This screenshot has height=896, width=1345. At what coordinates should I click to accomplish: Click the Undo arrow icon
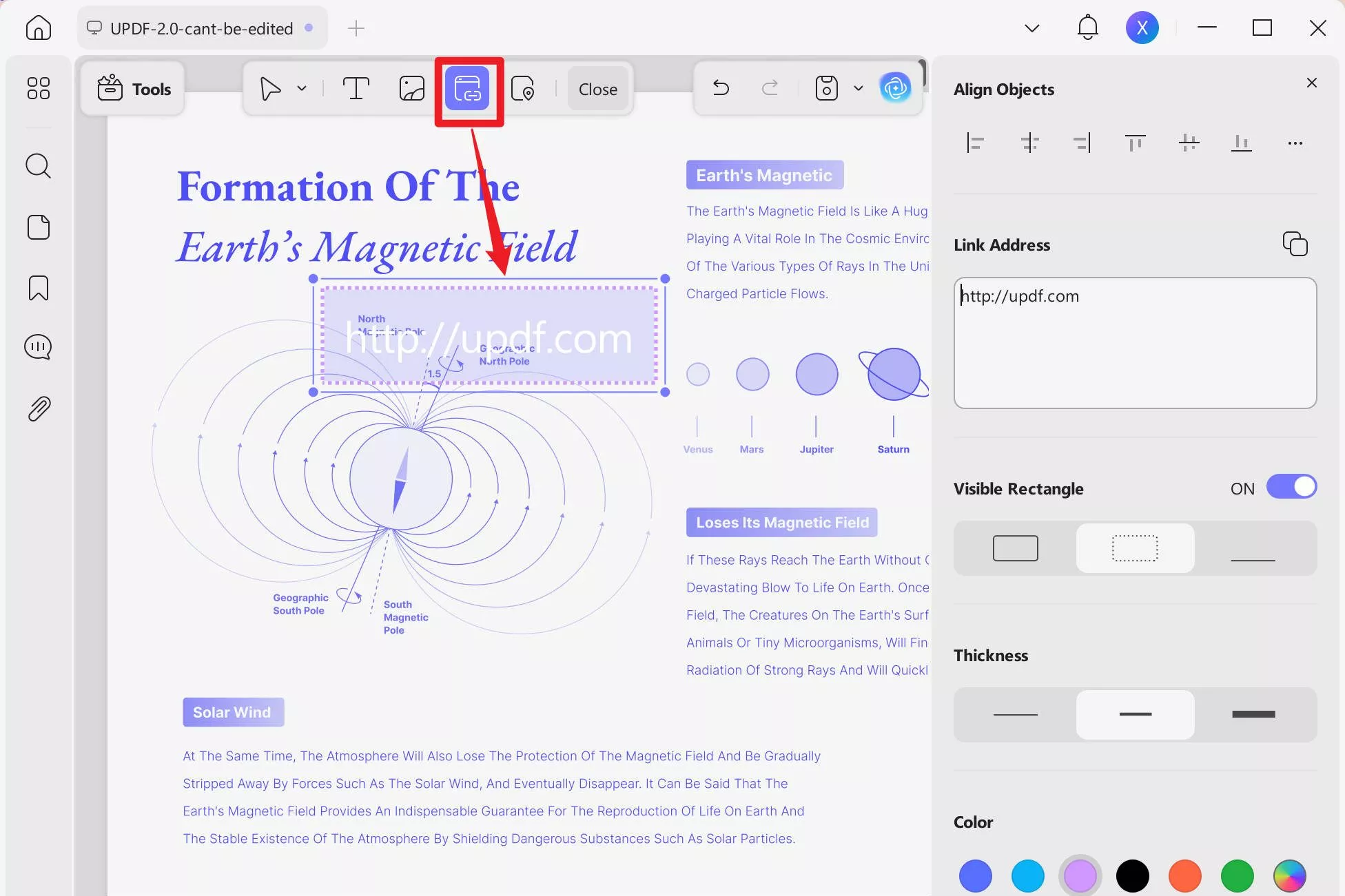tap(721, 88)
